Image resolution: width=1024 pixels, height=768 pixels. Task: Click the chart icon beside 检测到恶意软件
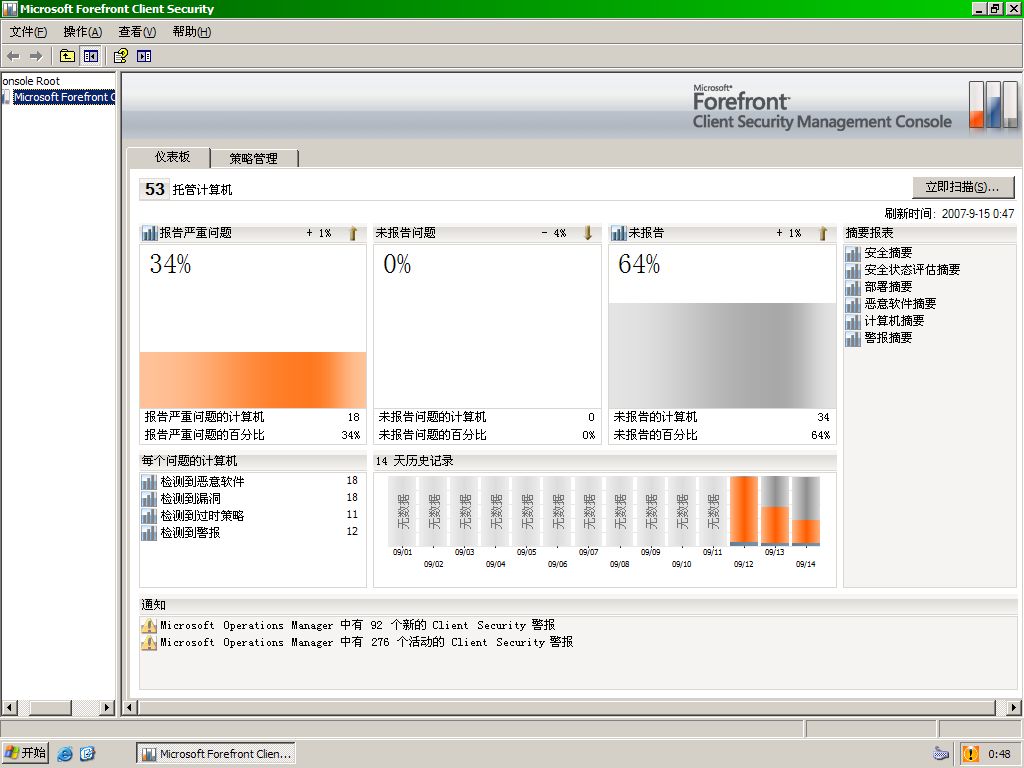coord(149,482)
